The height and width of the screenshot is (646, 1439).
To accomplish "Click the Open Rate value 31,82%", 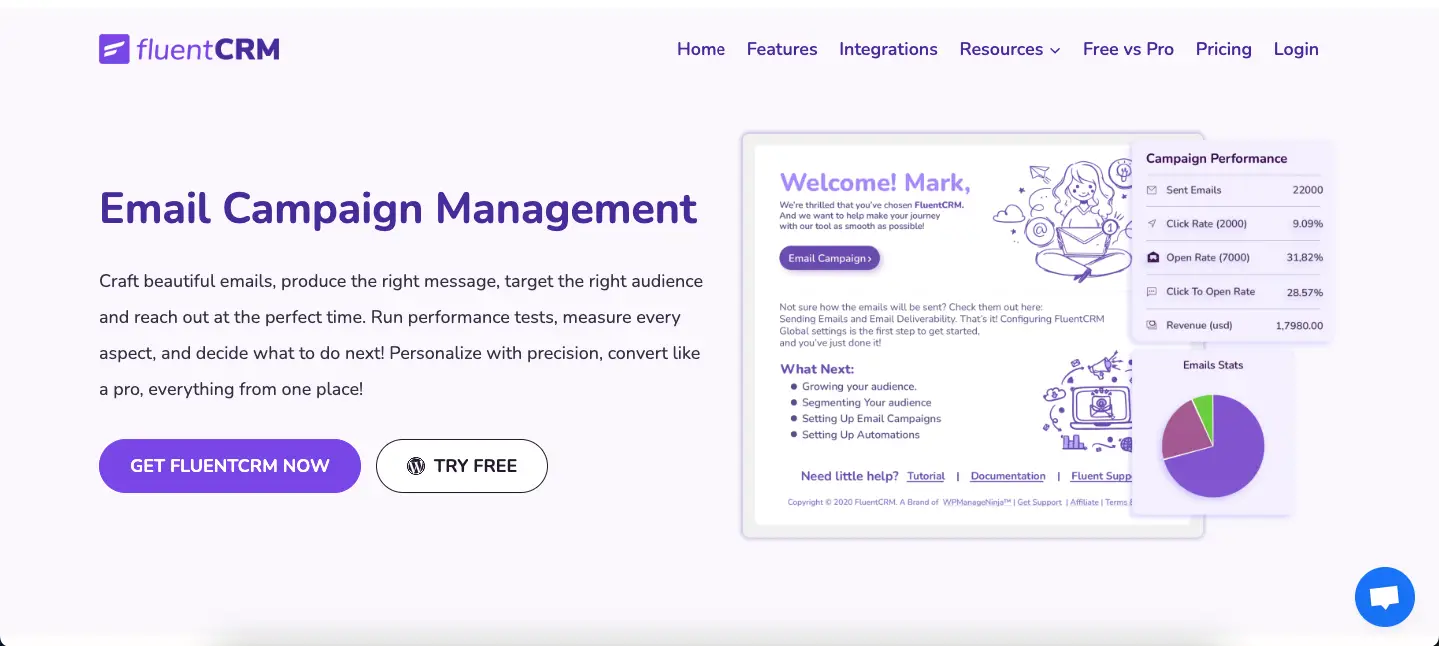I will [1304, 258].
